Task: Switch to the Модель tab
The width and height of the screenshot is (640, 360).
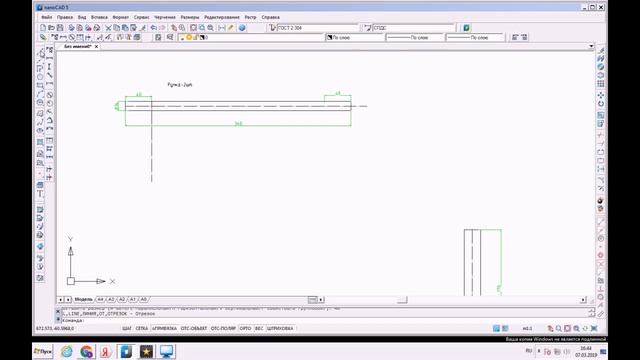Action: pyautogui.click(x=84, y=300)
